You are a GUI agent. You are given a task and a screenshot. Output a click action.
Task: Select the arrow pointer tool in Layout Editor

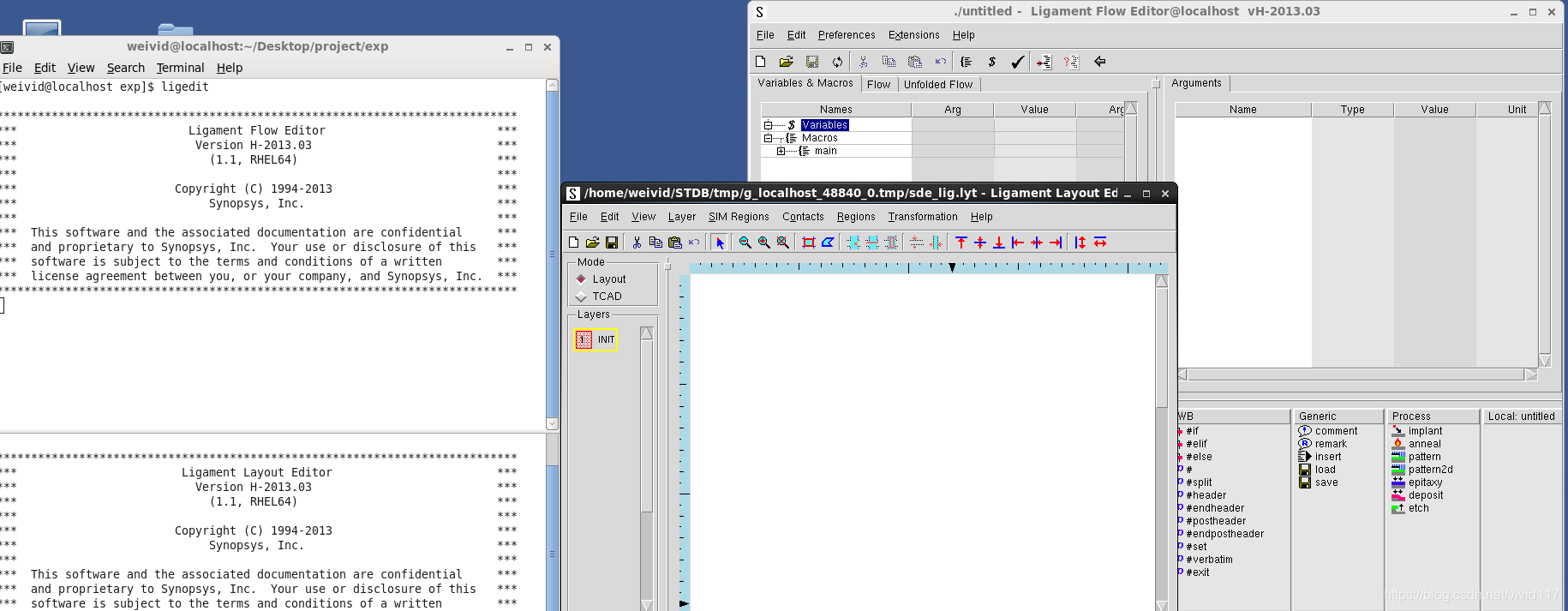[x=720, y=243]
